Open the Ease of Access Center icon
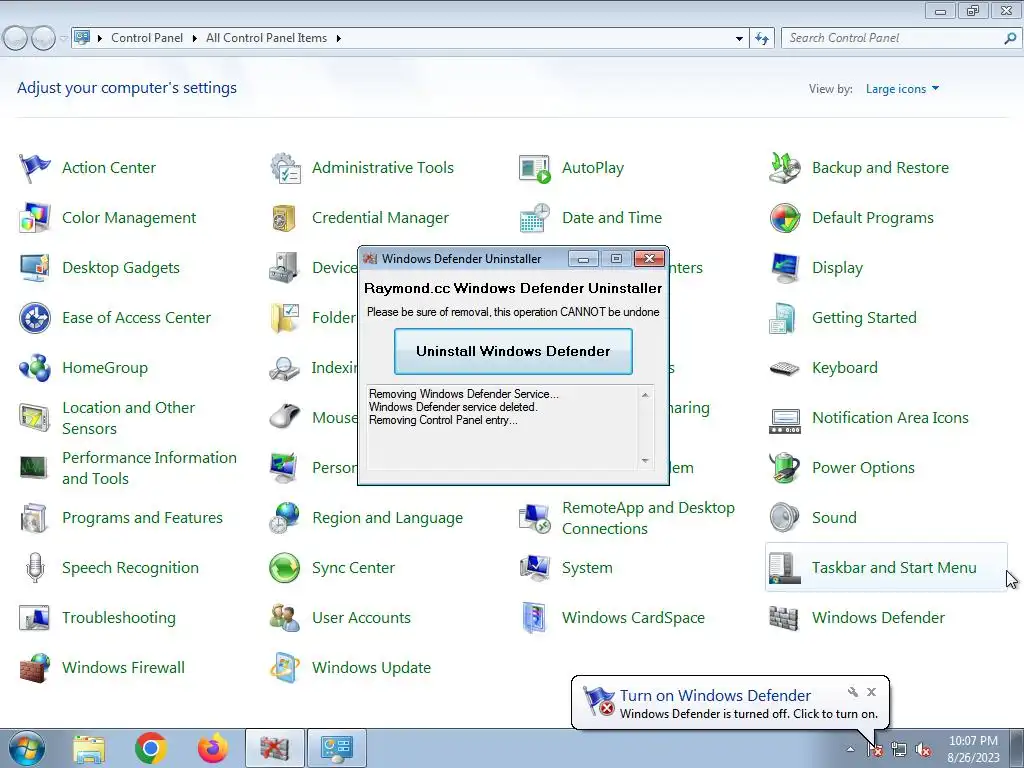 (x=35, y=318)
